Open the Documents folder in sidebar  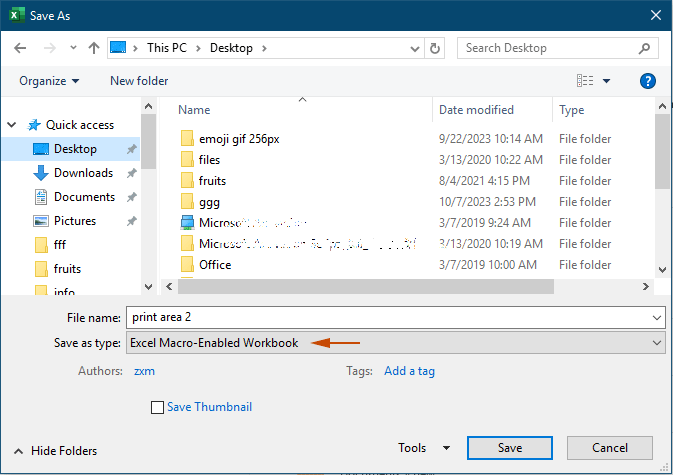(x=84, y=197)
